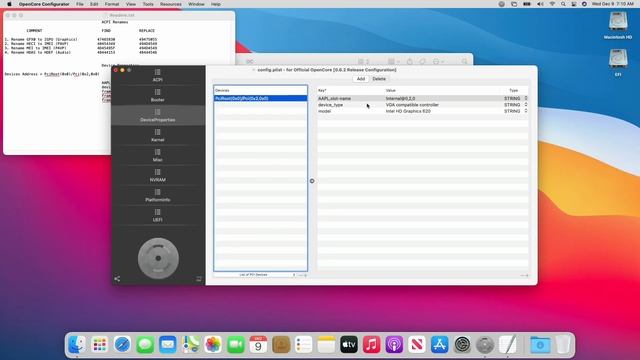Open Photos from the dock
The image size is (640, 360).
(x=213, y=345)
